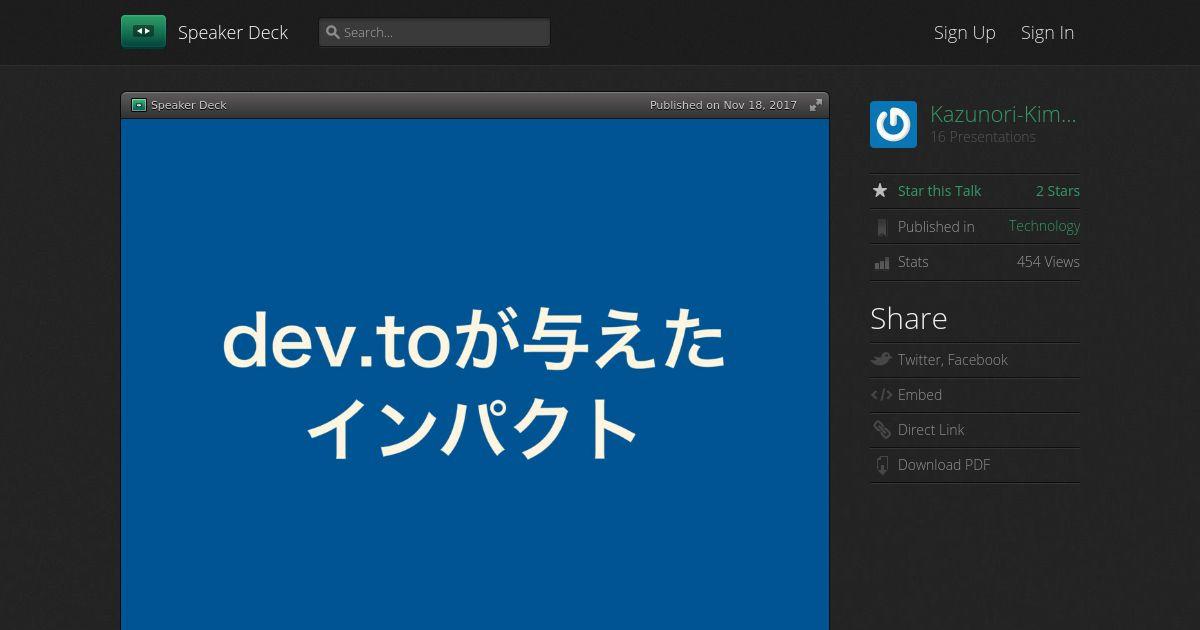
Task: Click the bar chart Stats icon
Action: [x=881, y=263]
